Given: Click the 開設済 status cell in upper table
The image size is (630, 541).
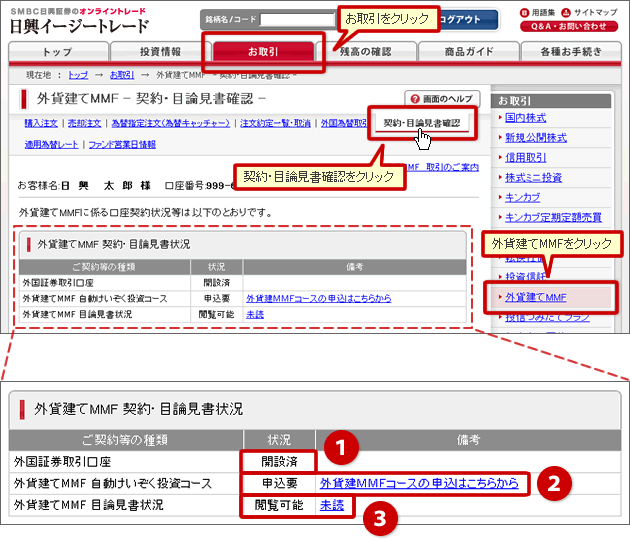Looking at the screenshot, I should pyautogui.click(x=217, y=283).
